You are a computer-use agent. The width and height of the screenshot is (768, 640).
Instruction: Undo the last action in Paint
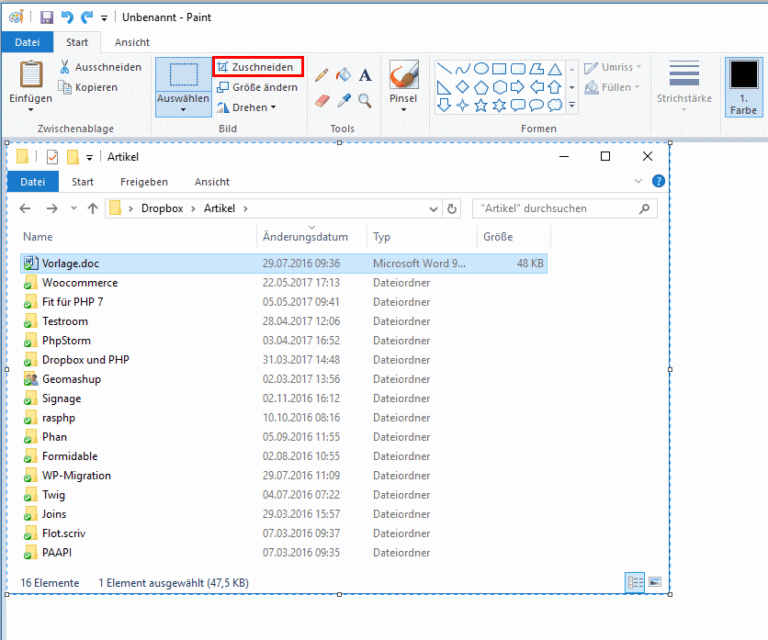(67, 18)
